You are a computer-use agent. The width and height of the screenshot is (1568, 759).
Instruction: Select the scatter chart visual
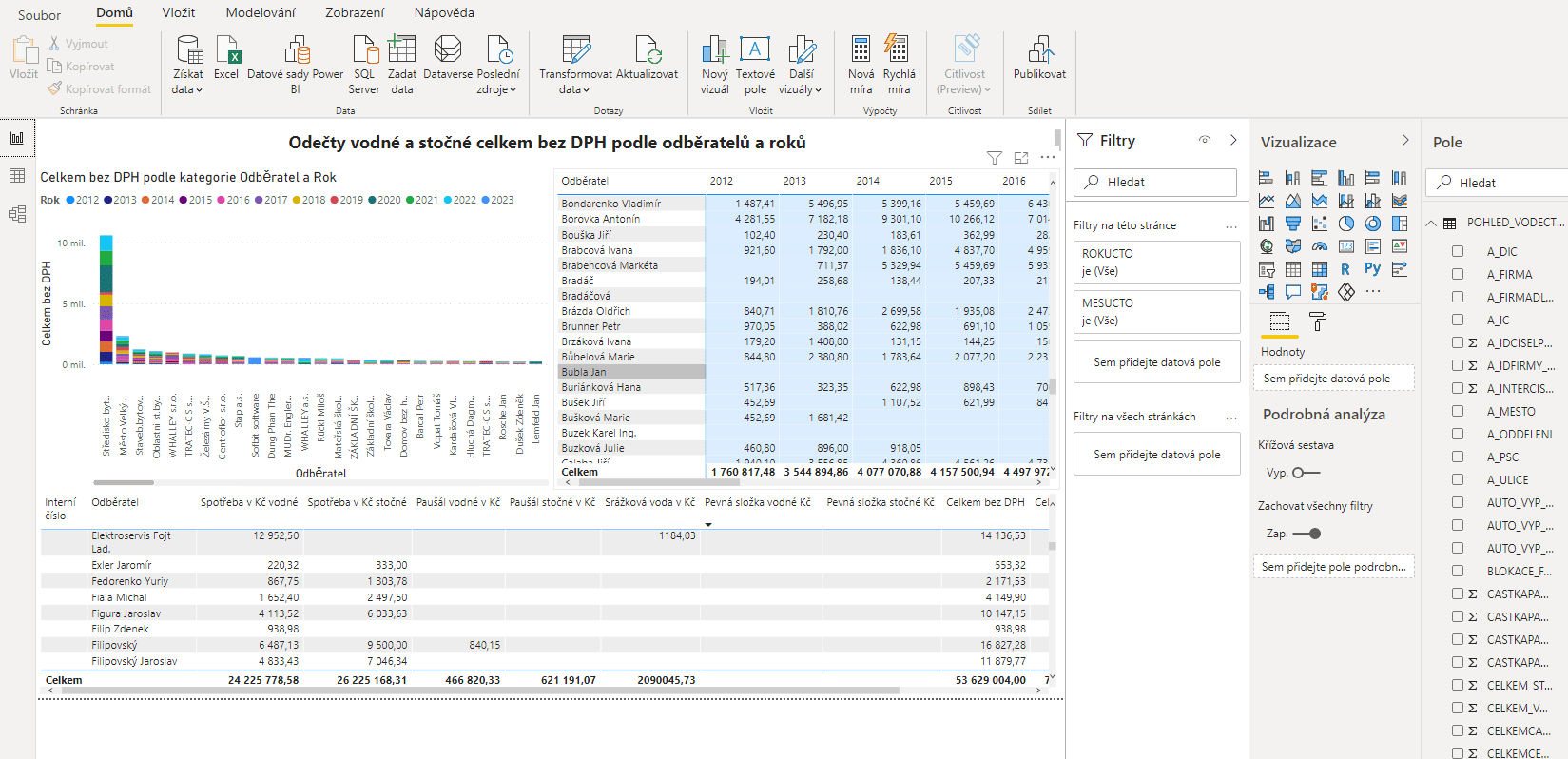[x=1320, y=224]
